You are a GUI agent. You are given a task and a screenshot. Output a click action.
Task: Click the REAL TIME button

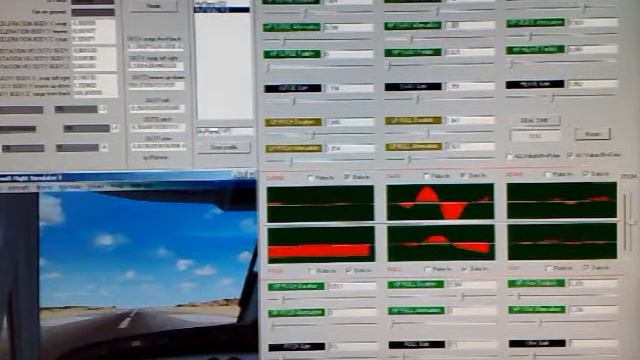(535, 120)
